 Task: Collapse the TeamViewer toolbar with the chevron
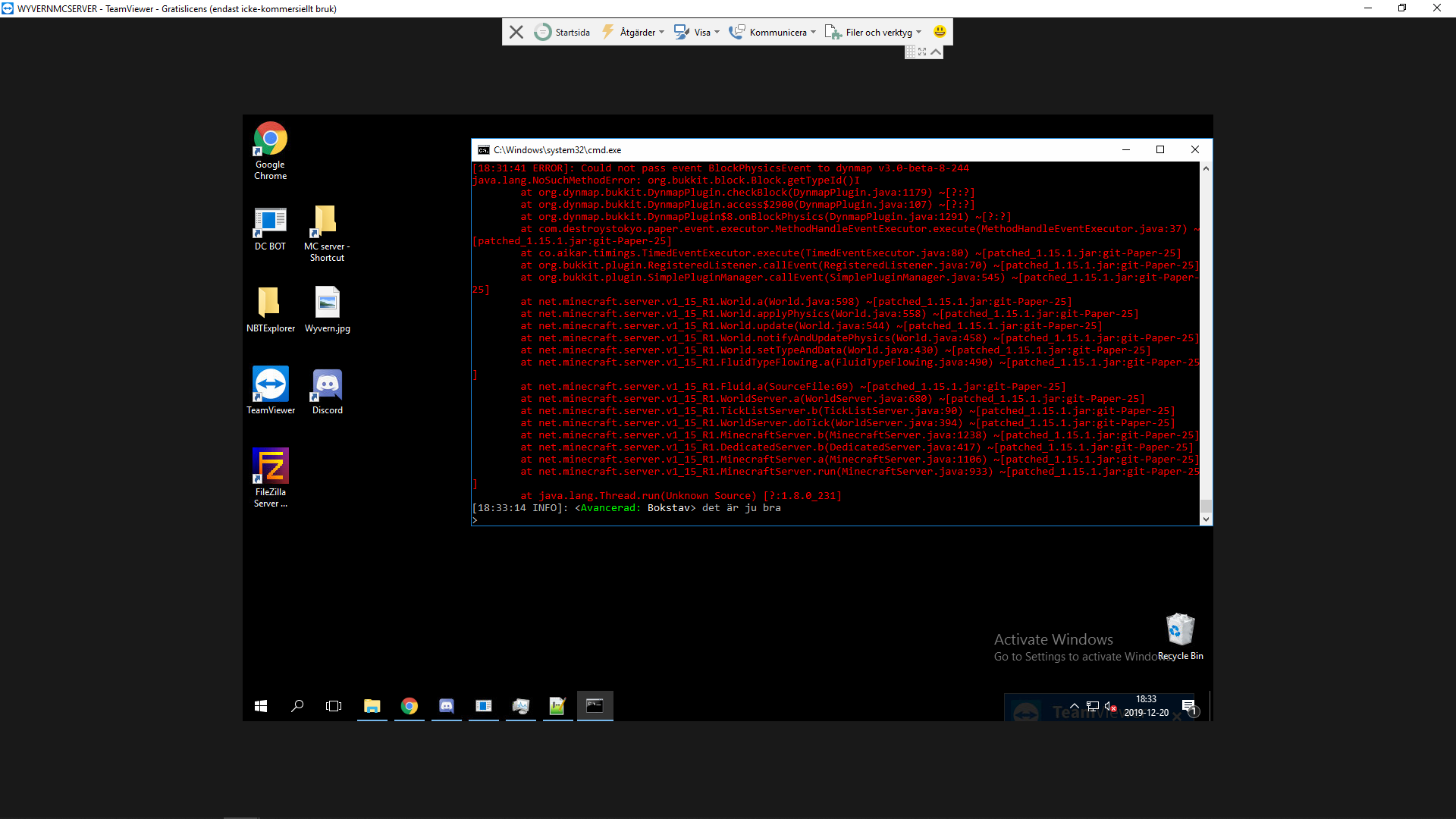(x=937, y=52)
